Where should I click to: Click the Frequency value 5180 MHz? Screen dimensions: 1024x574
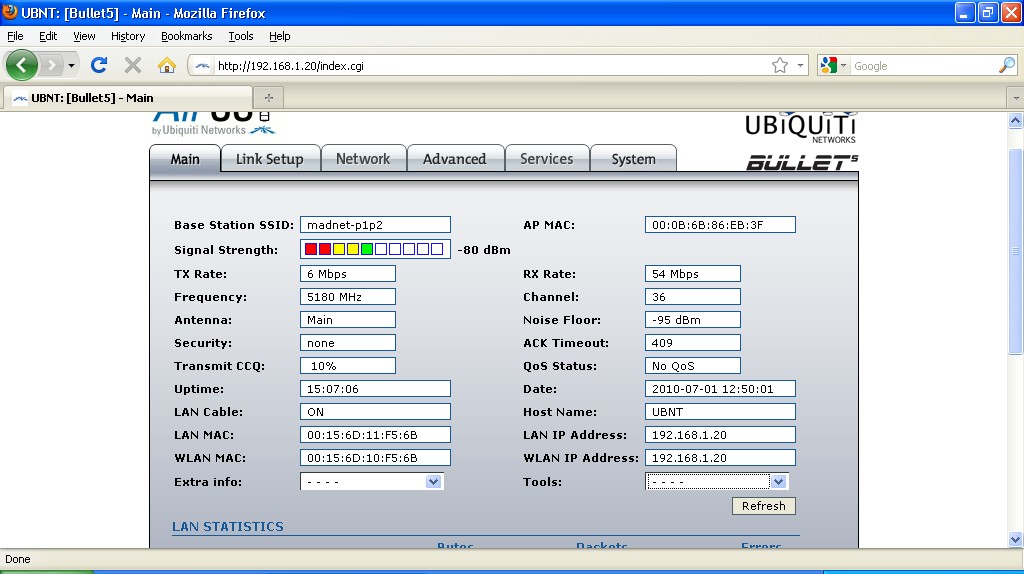pos(347,296)
